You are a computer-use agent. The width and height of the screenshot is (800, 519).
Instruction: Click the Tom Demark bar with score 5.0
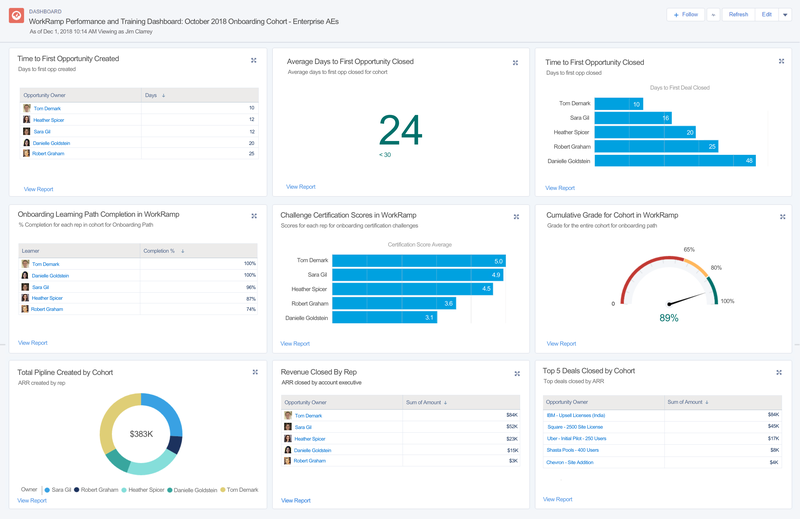tap(419, 261)
